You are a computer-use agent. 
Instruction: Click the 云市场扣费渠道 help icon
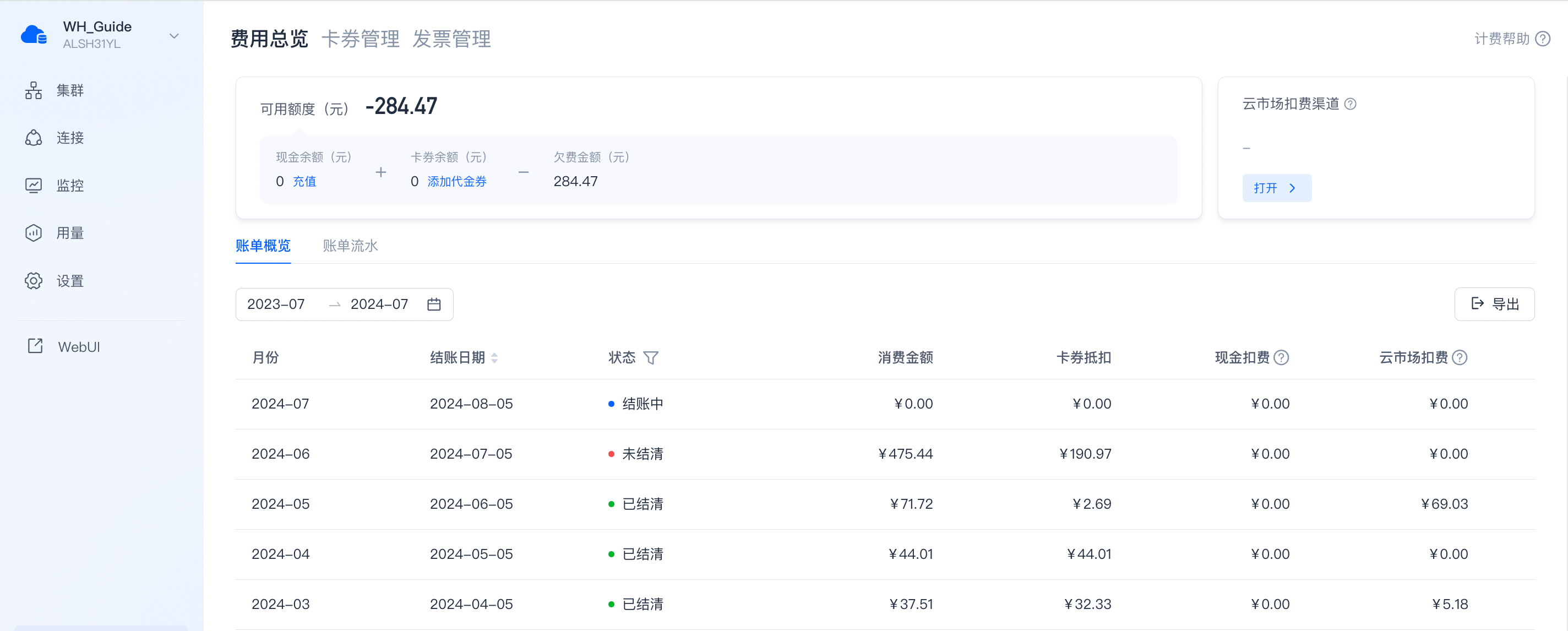click(x=1350, y=104)
